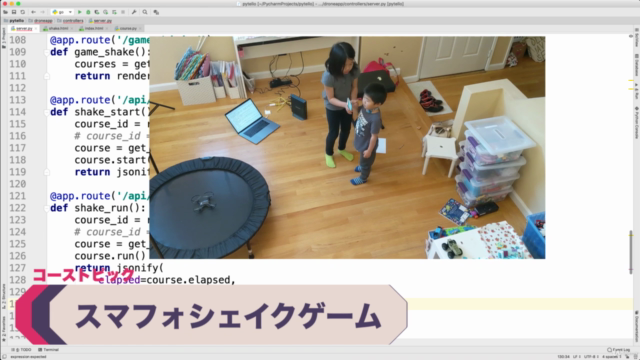Select the droneapp breadcrumb folder
Viewport: 640px width, 360px height.
tap(41, 20)
